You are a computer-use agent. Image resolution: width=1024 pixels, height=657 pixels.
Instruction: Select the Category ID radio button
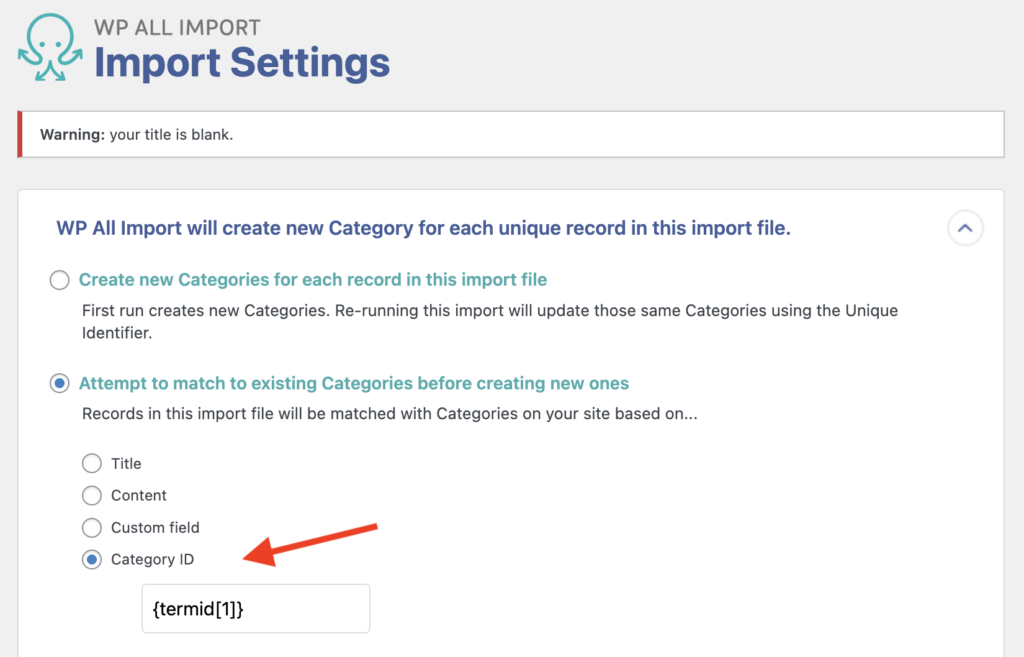coord(91,559)
